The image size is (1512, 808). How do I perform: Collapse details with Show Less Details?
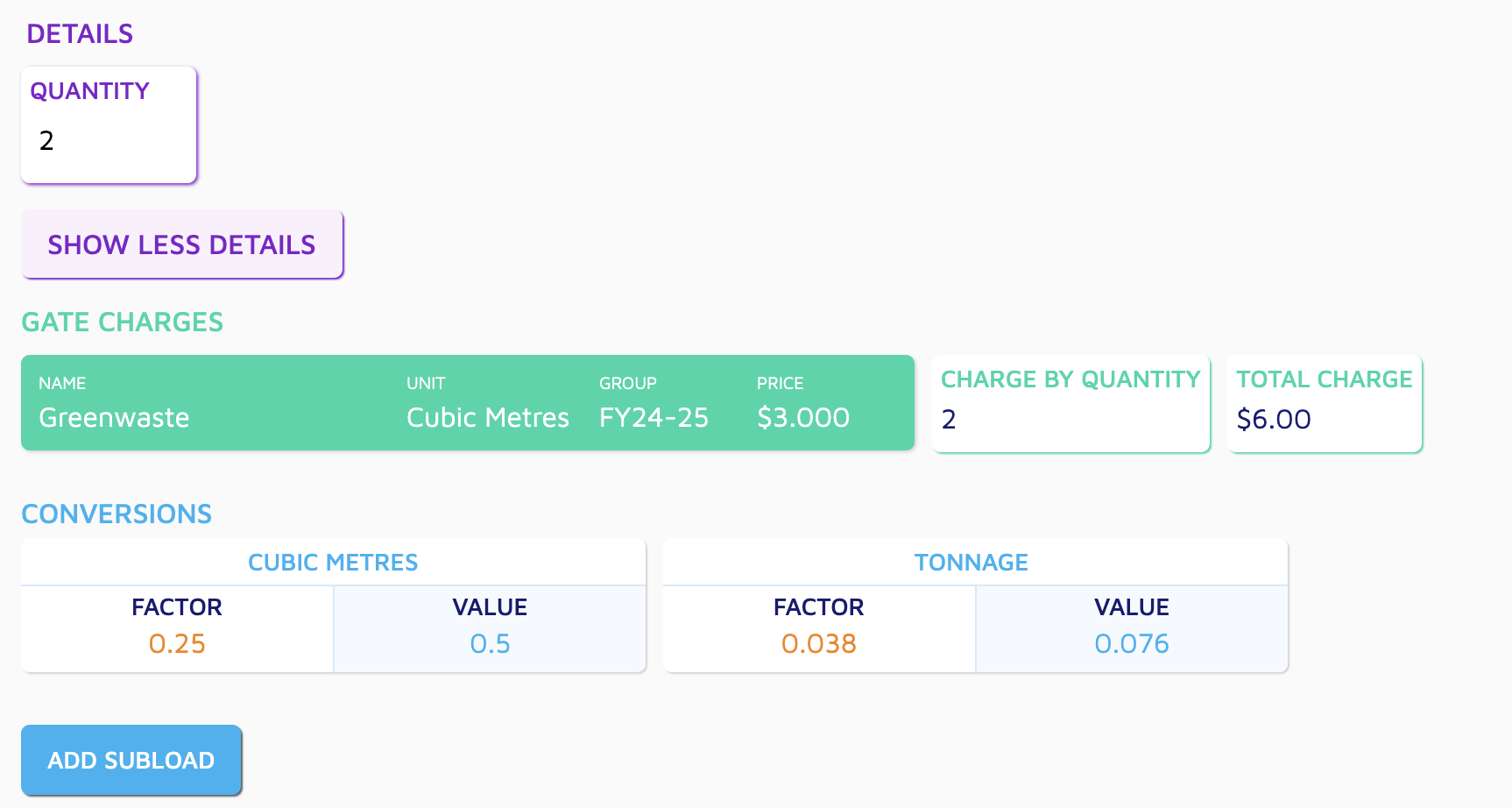(181, 245)
